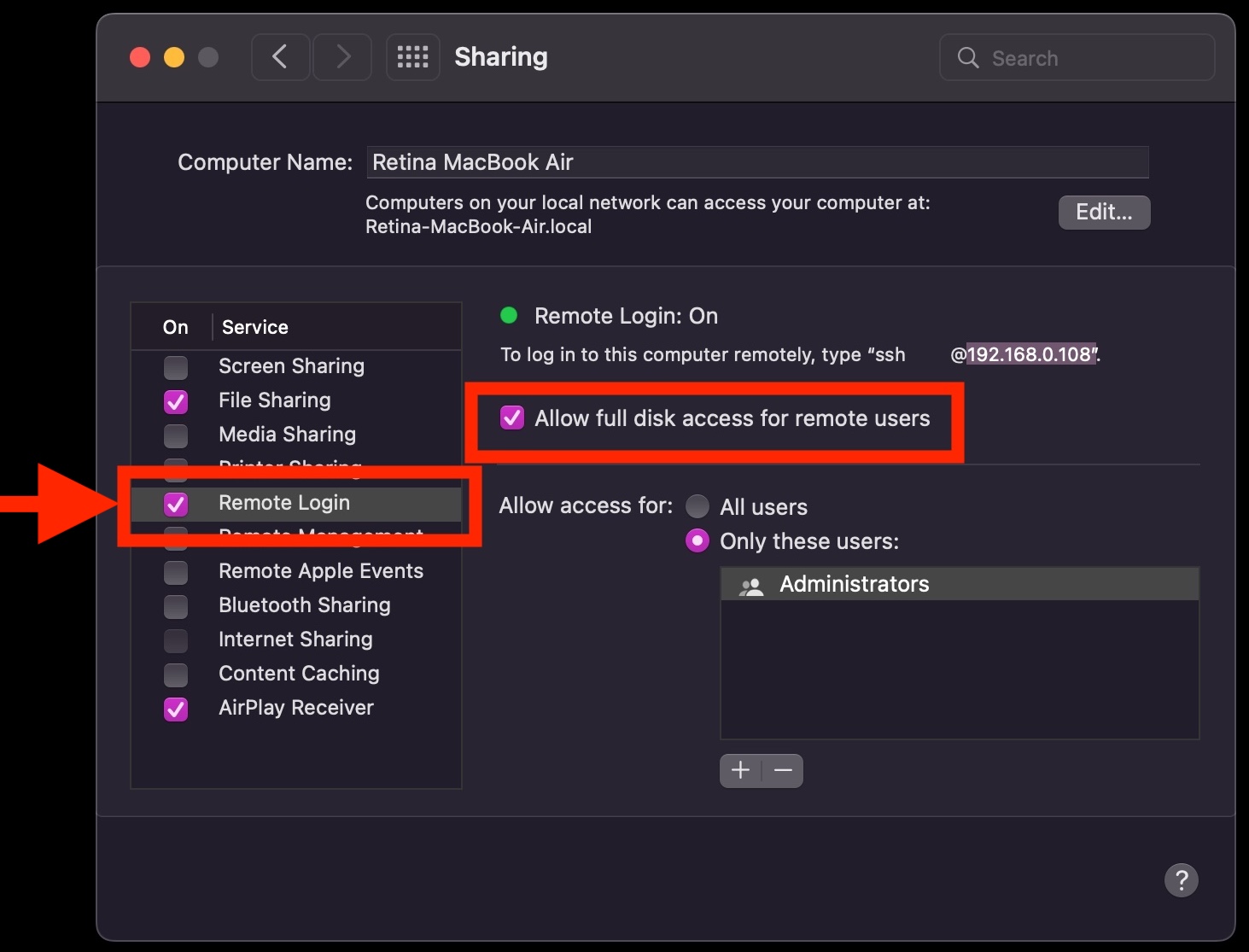Viewport: 1249px width, 952px height.
Task: Select the Media Sharing service row
Action: [x=296, y=435]
